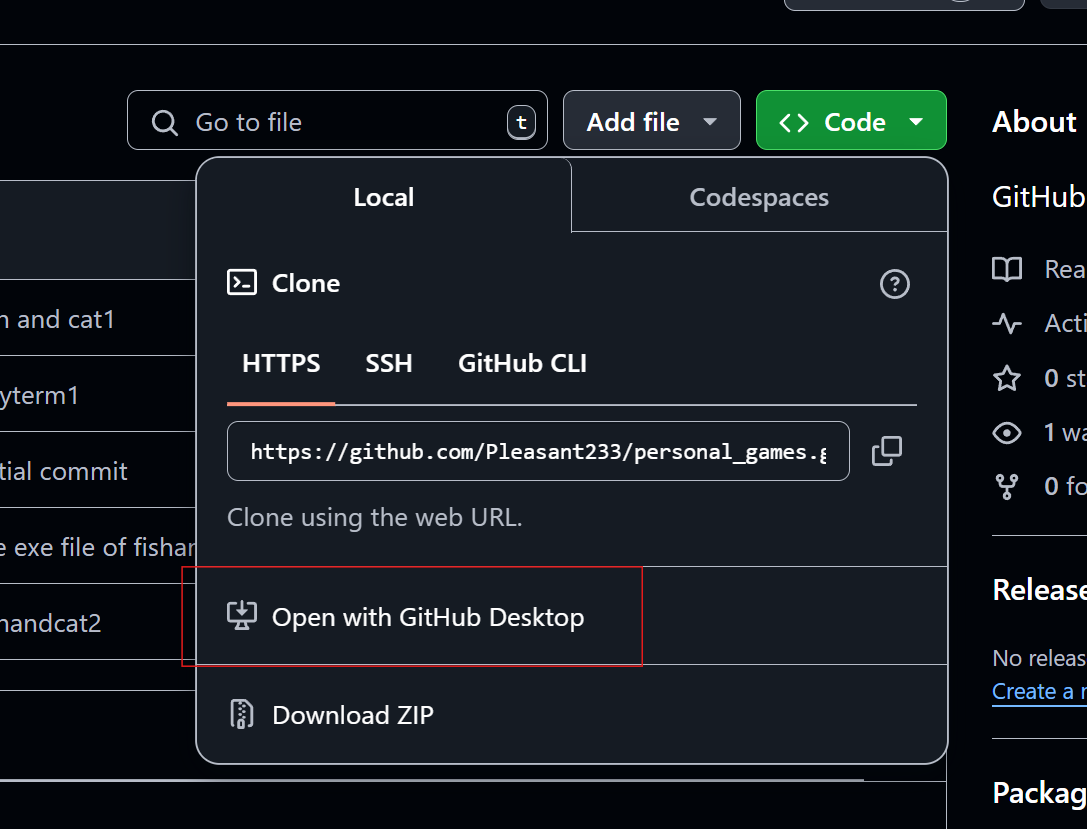The image size is (1087, 829).
Task: Choose the SSH clone option
Action: (x=389, y=363)
